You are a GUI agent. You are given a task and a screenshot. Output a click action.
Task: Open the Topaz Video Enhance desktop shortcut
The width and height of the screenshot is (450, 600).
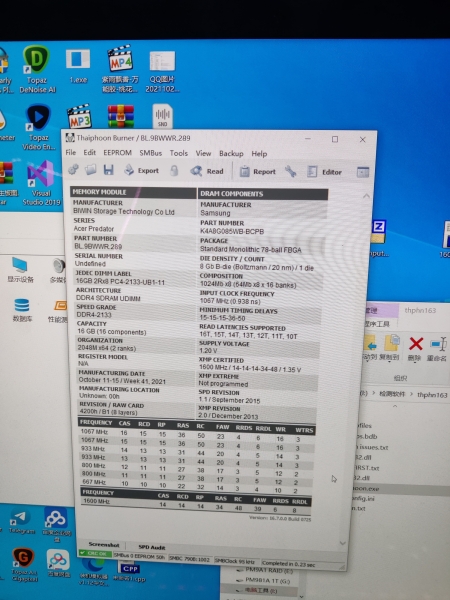[38, 127]
